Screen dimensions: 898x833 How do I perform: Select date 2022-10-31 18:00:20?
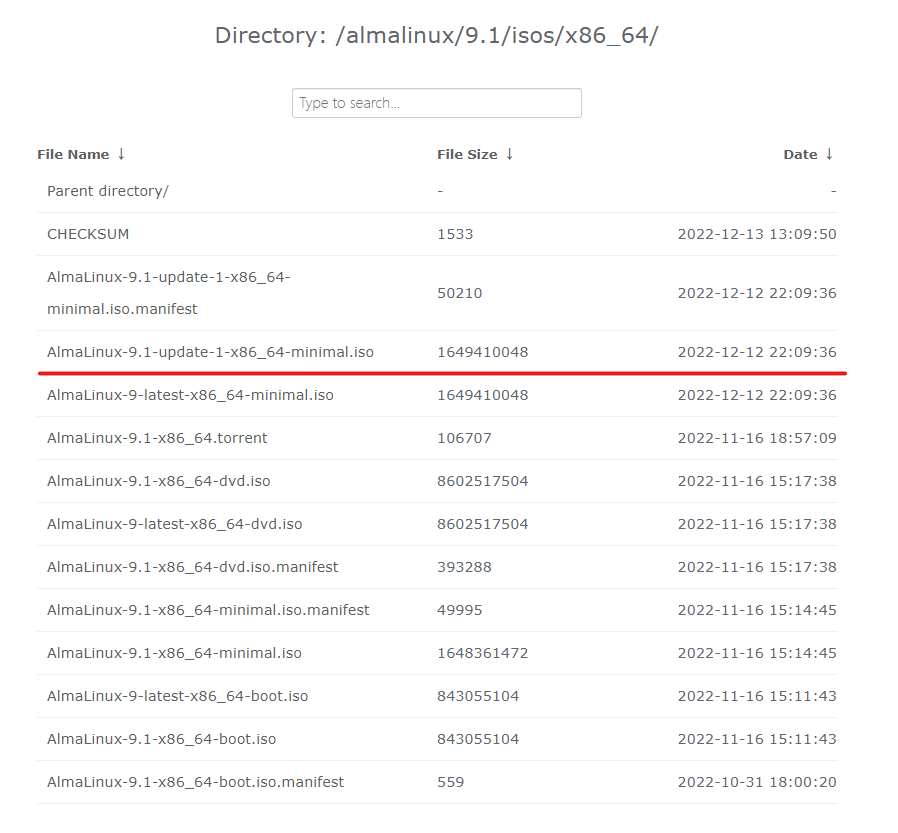[x=757, y=782]
